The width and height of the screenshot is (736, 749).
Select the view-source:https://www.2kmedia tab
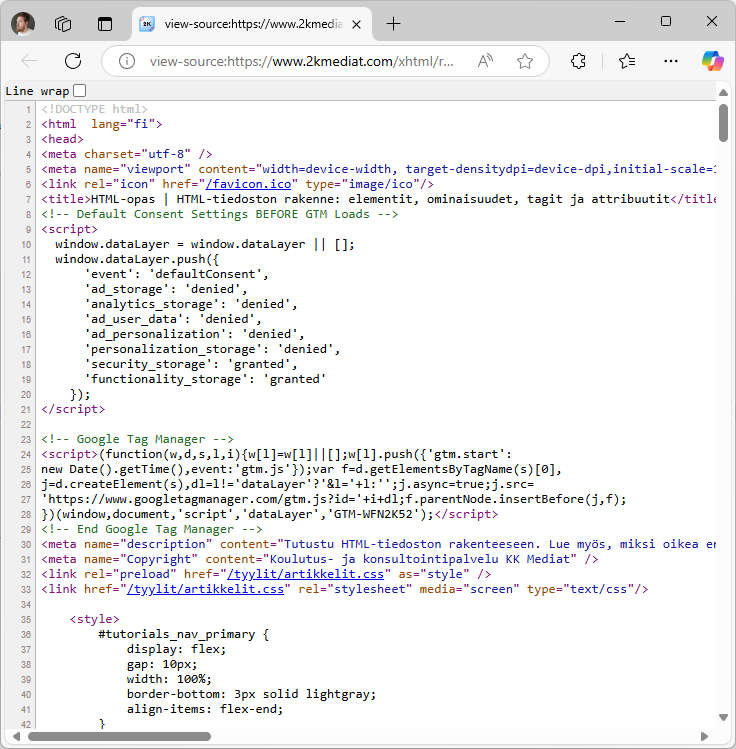coord(252,24)
